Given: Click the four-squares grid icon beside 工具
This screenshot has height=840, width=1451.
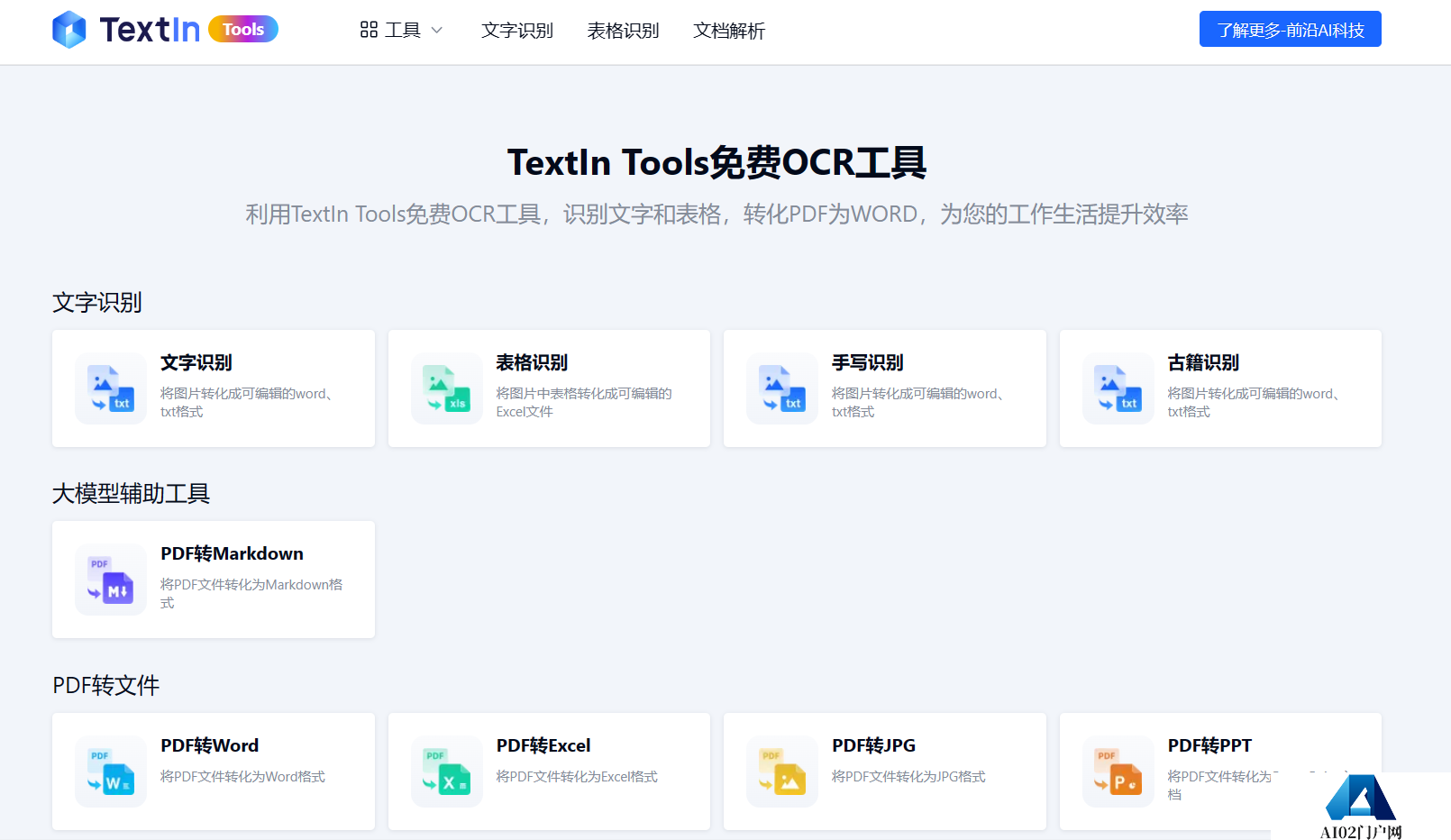Looking at the screenshot, I should [x=369, y=30].
